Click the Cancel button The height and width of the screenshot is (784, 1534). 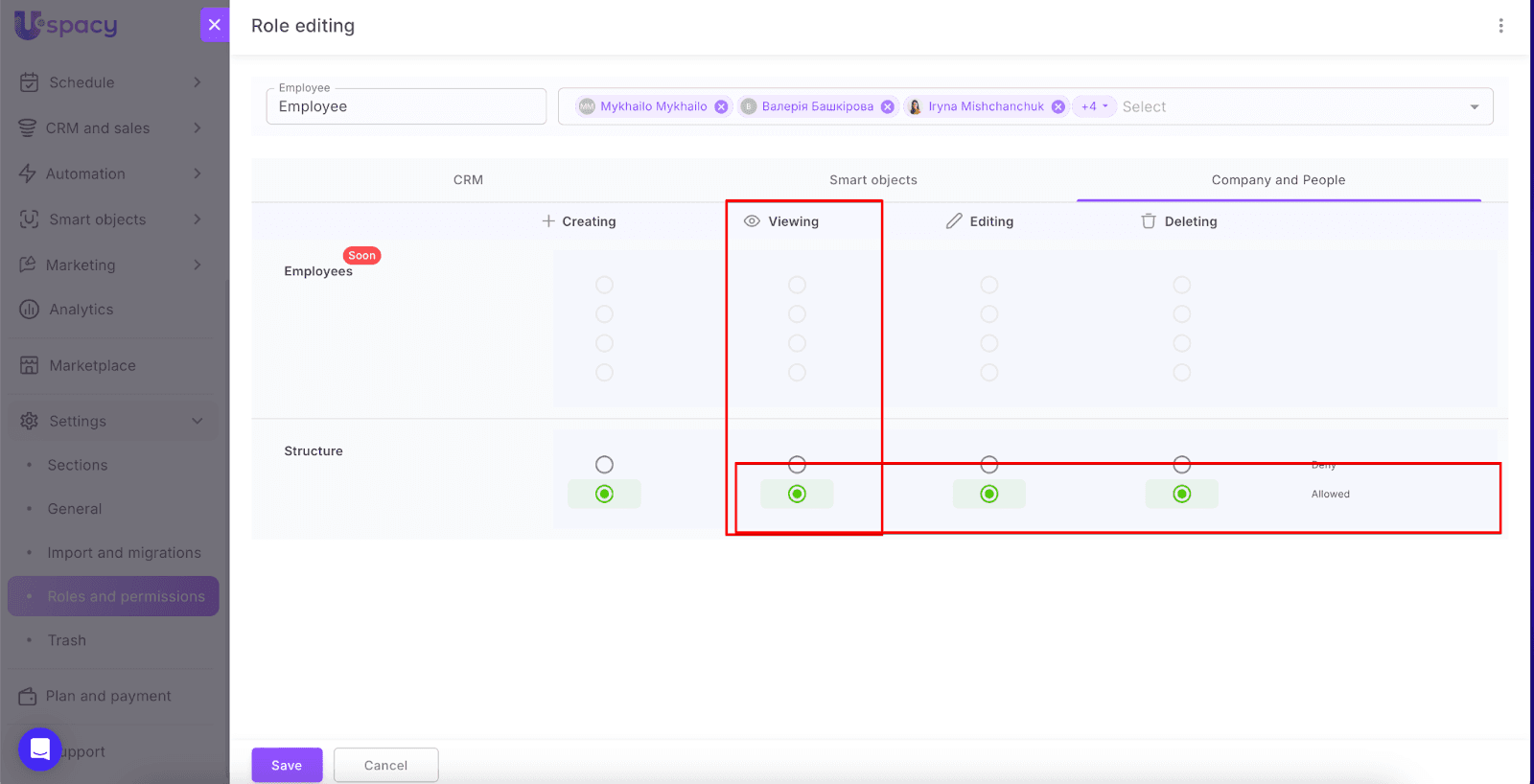(385, 765)
